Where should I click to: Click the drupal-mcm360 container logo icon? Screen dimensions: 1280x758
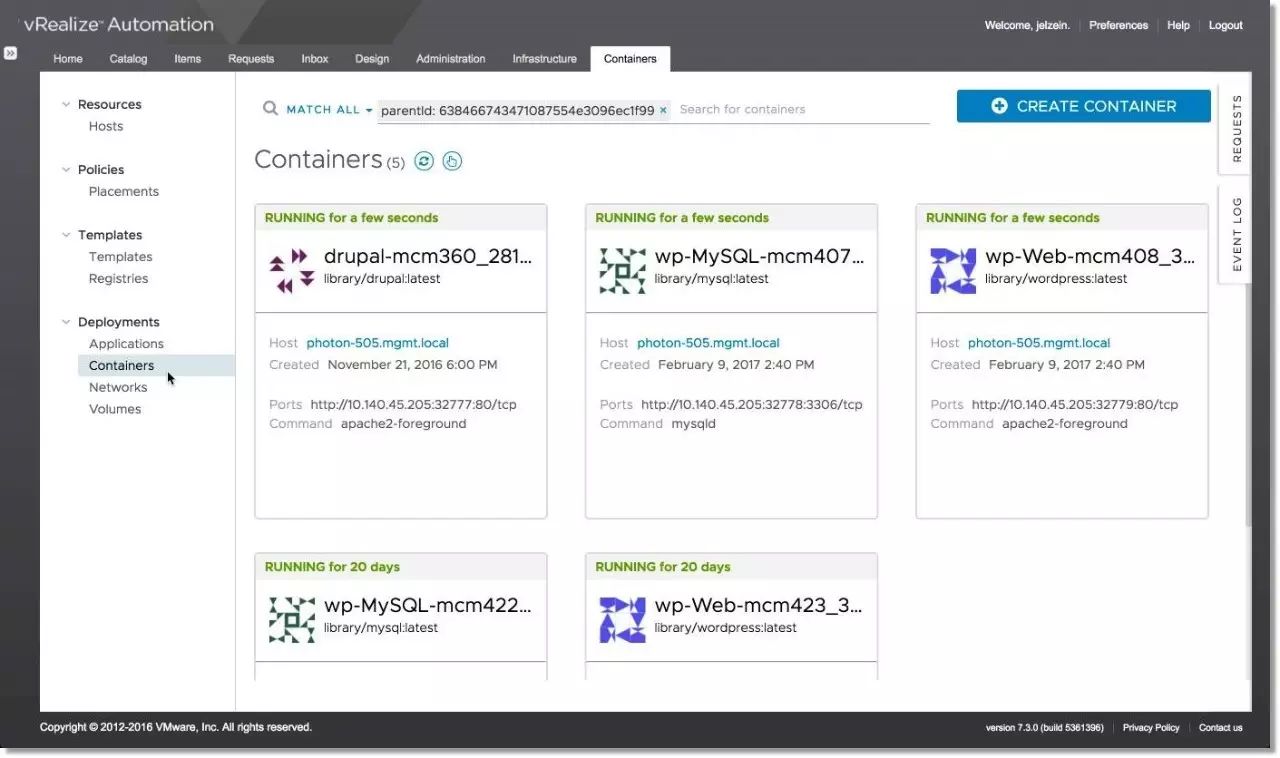click(292, 271)
